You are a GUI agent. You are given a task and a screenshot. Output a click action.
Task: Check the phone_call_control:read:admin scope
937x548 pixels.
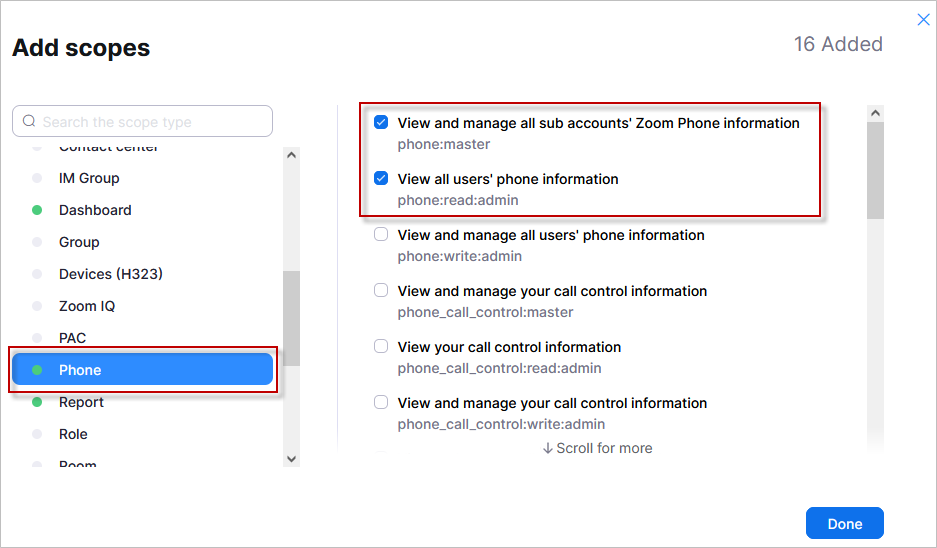(x=381, y=346)
